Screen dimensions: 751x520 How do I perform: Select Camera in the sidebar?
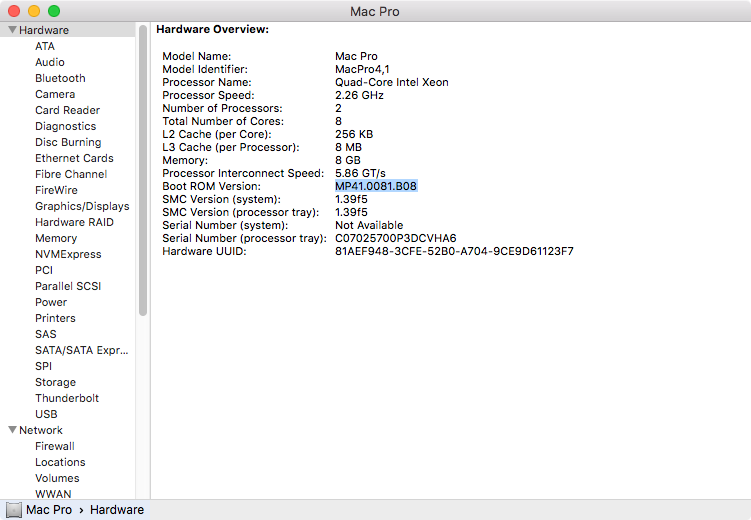click(x=55, y=94)
